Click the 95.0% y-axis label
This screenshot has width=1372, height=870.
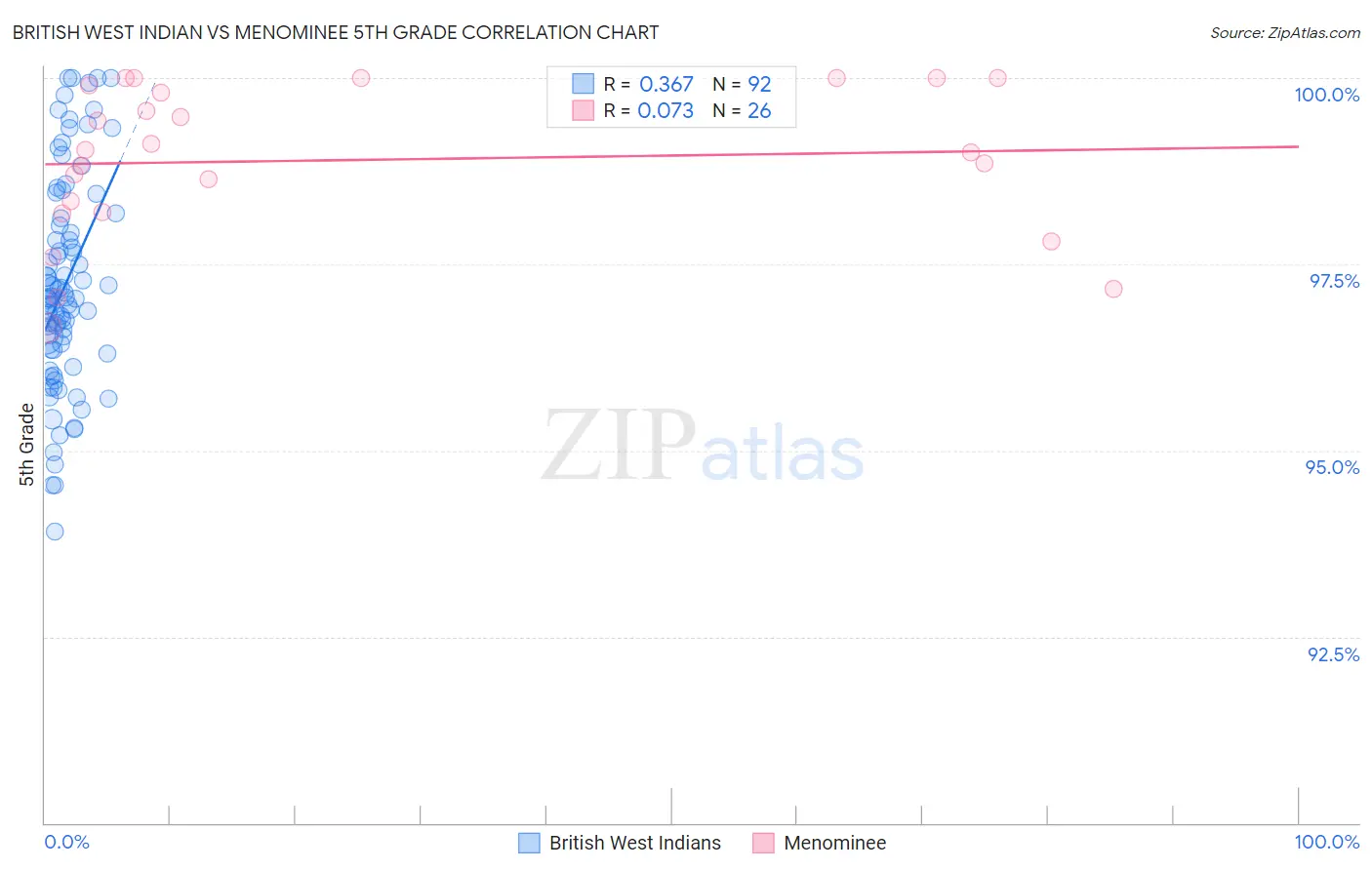click(1332, 467)
